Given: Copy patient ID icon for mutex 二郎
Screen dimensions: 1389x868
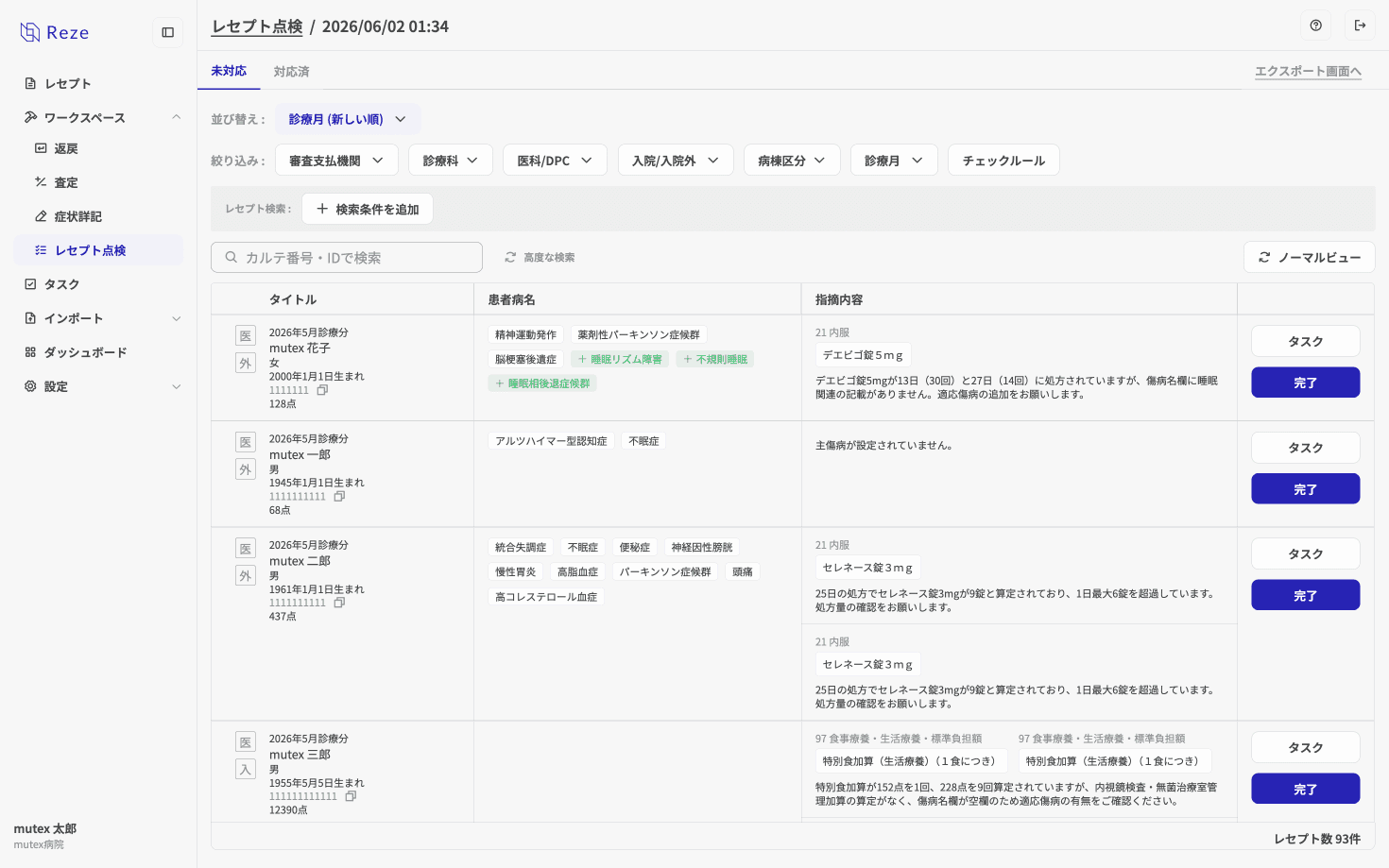Looking at the screenshot, I should tap(339, 603).
